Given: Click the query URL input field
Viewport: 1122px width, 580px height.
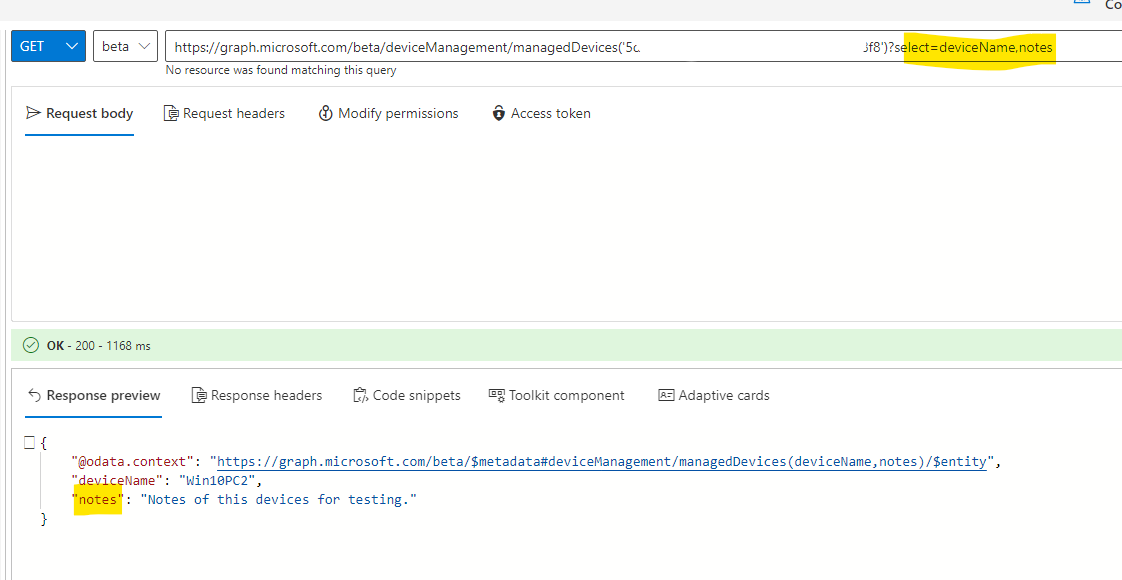Looking at the screenshot, I should 643,46.
